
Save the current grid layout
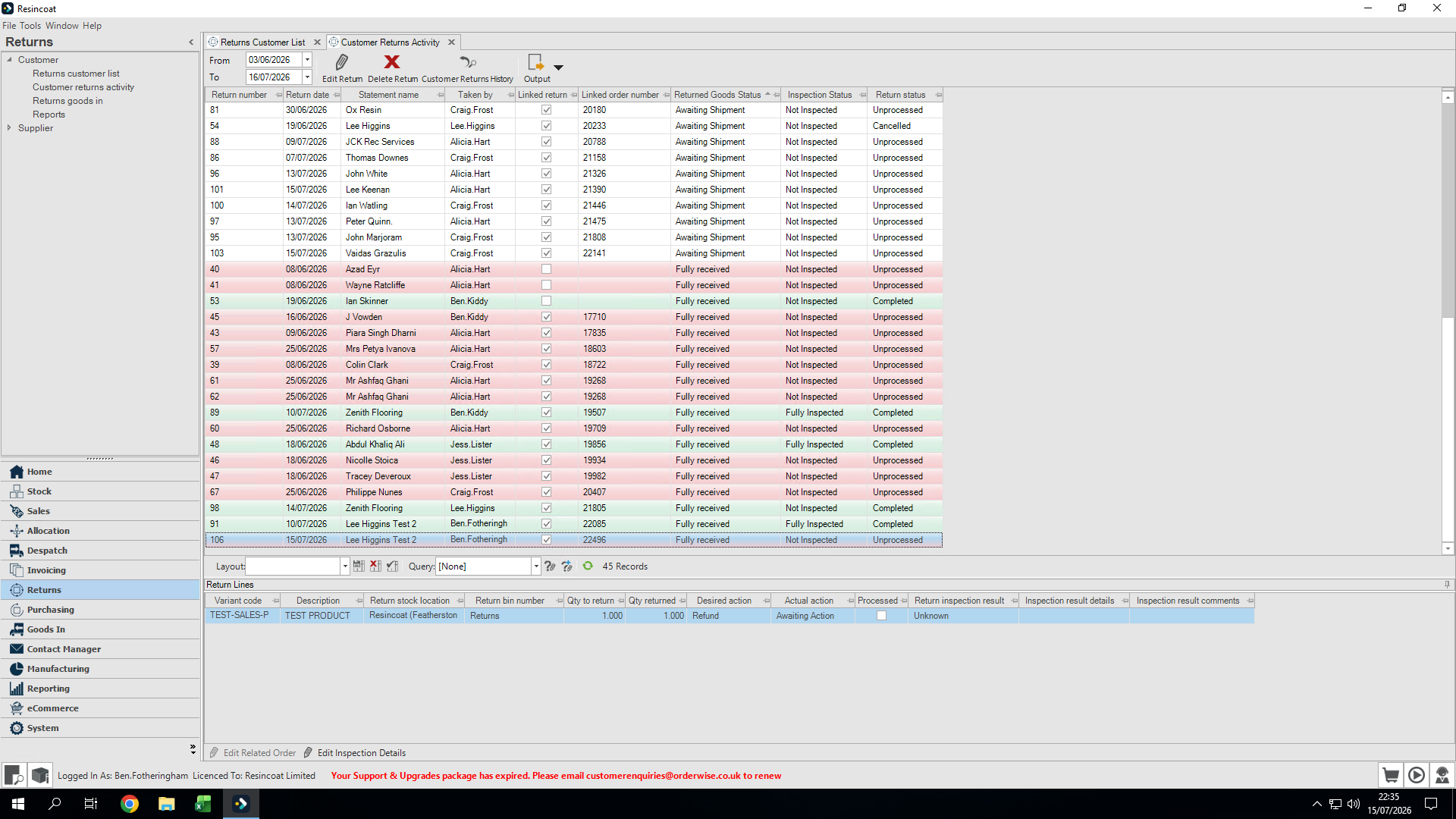coord(359,566)
